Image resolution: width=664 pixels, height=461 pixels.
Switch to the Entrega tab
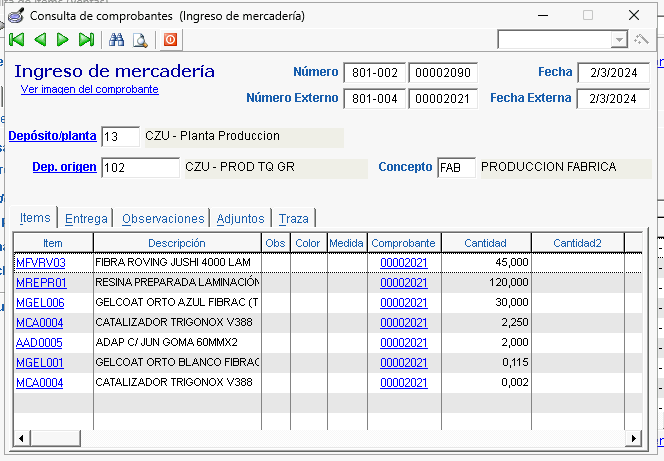pyautogui.click(x=86, y=218)
